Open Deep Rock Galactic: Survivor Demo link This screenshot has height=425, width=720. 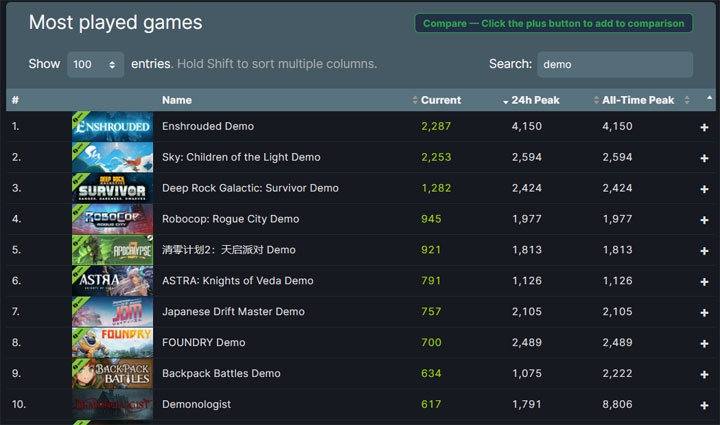point(250,188)
